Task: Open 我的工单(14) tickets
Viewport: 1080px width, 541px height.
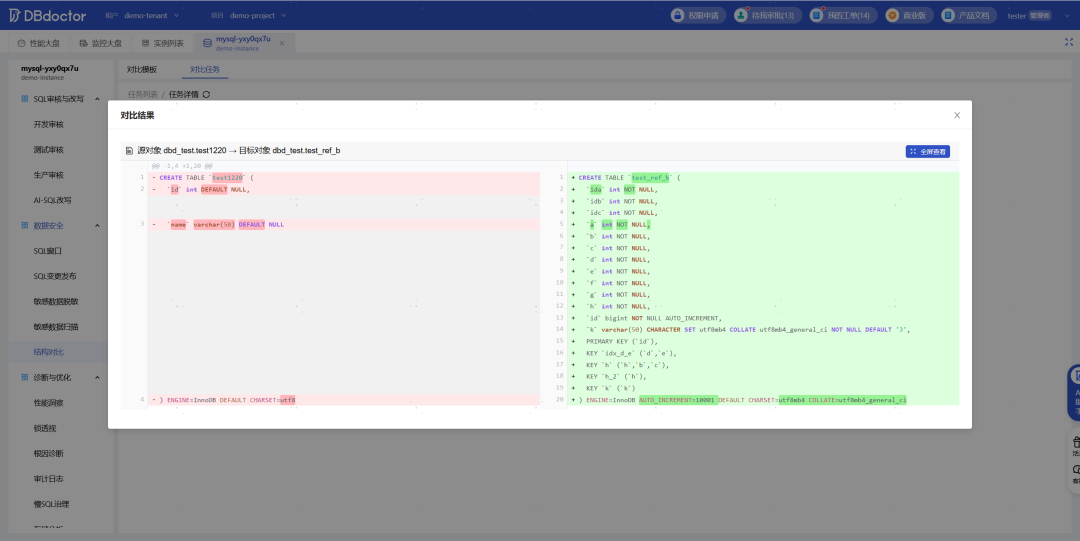Action: click(x=842, y=15)
